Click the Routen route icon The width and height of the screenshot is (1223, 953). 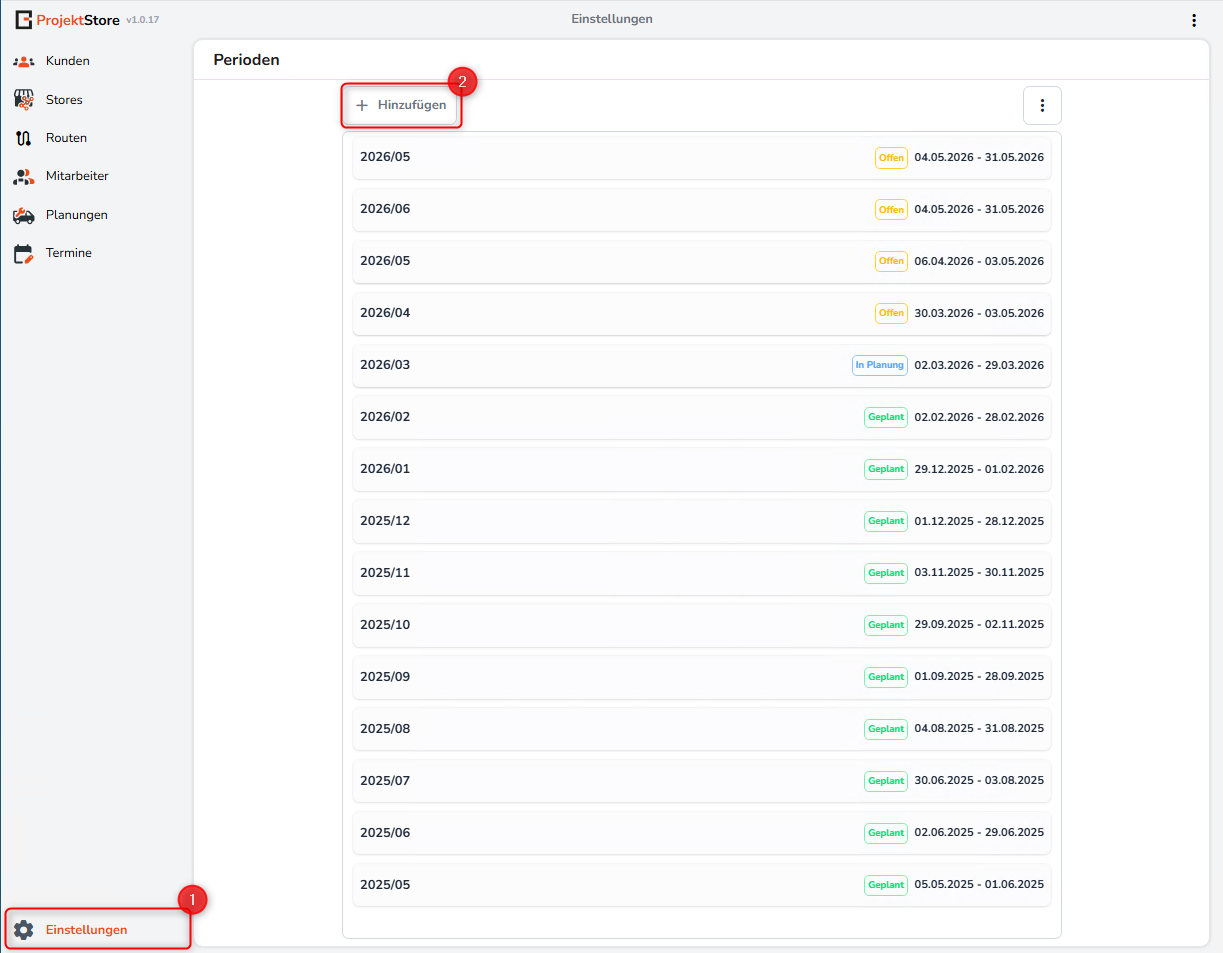point(23,138)
